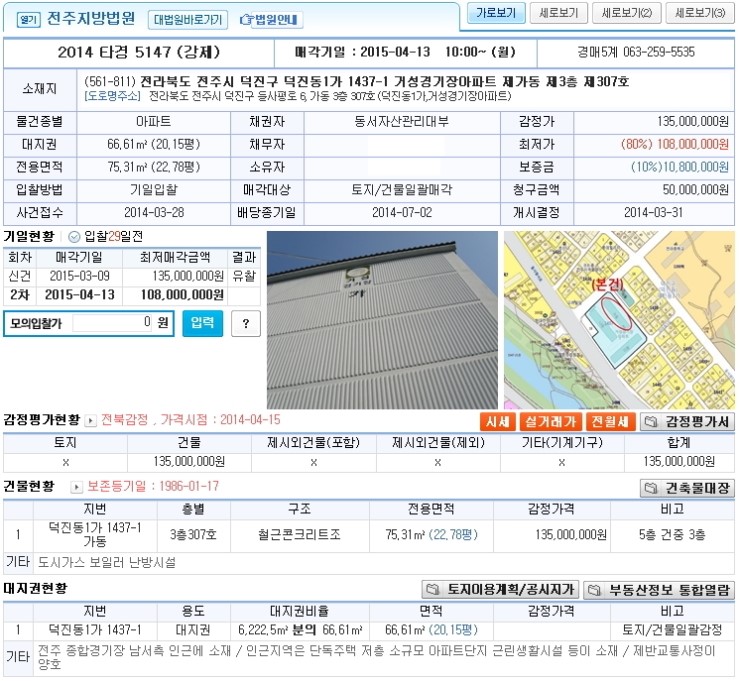Click the 청구금액 value 50,000,000원

pos(696,190)
